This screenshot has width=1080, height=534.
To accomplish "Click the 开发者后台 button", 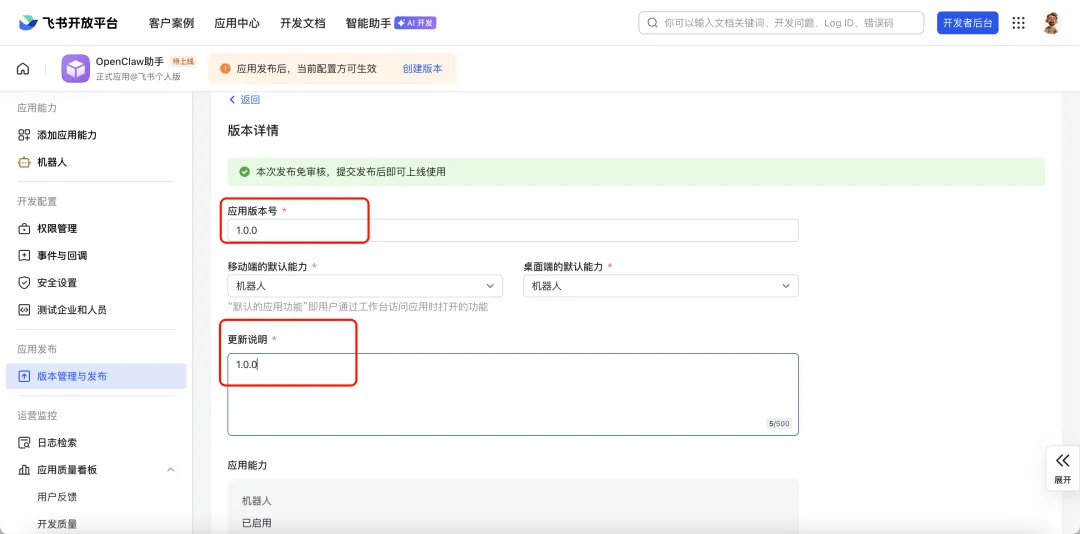I will tap(967, 23).
